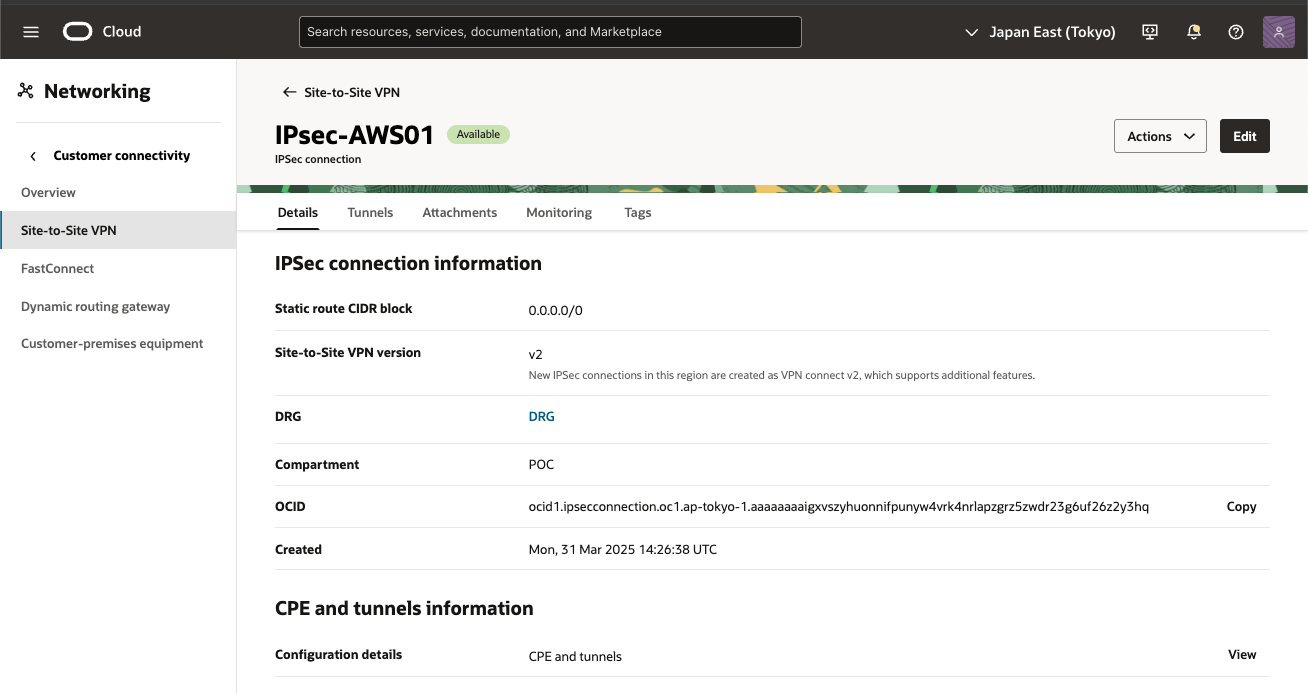Open the Cloud Shell developer tools icon
The width and height of the screenshot is (1308, 694).
pos(1150,32)
